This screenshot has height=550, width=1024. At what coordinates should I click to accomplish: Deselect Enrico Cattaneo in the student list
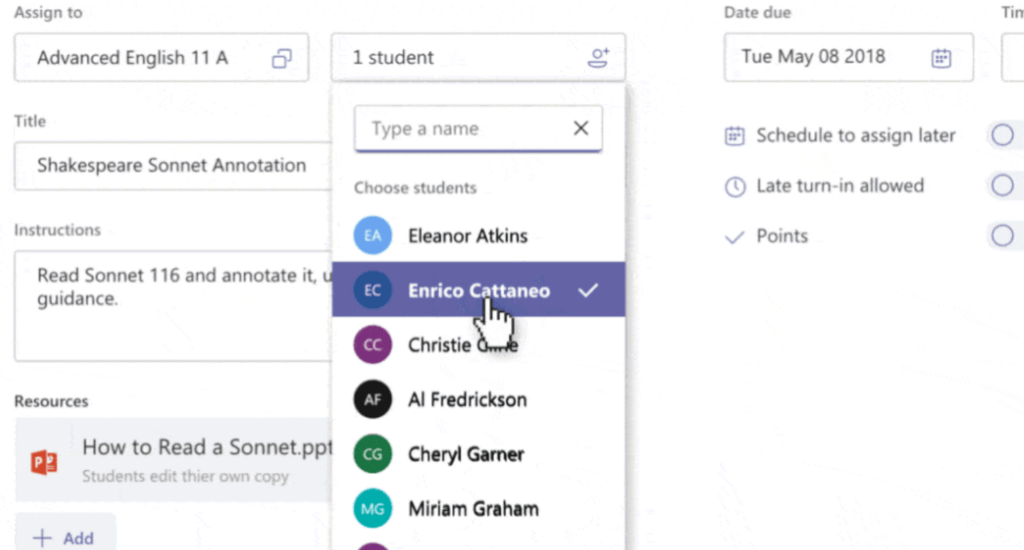(478, 289)
